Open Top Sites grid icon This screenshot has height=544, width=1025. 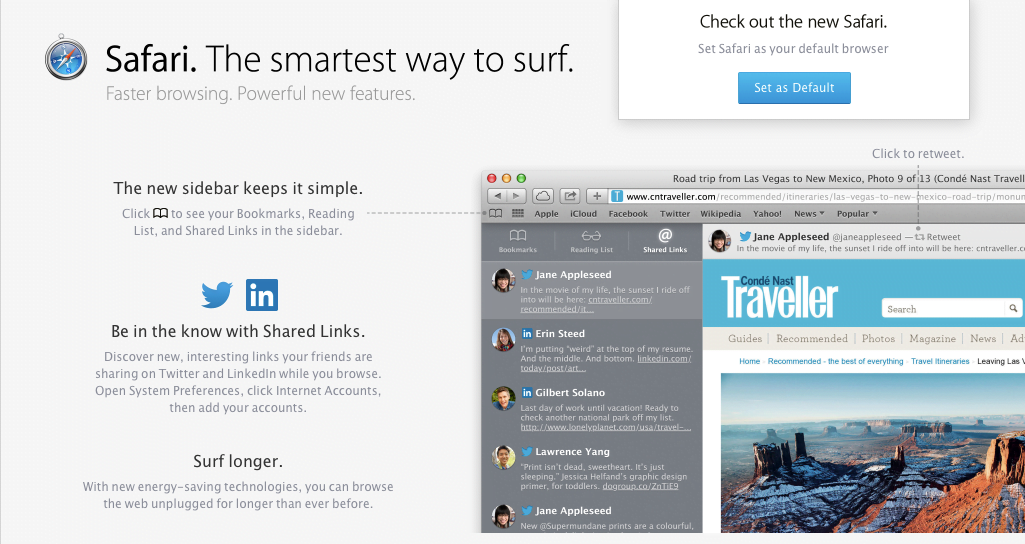point(518,213)
